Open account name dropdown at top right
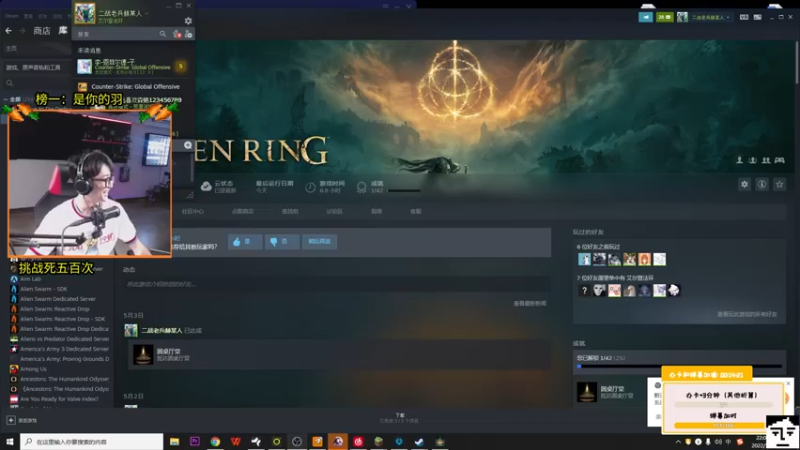800x450 pixels. (x=710, y=17)
